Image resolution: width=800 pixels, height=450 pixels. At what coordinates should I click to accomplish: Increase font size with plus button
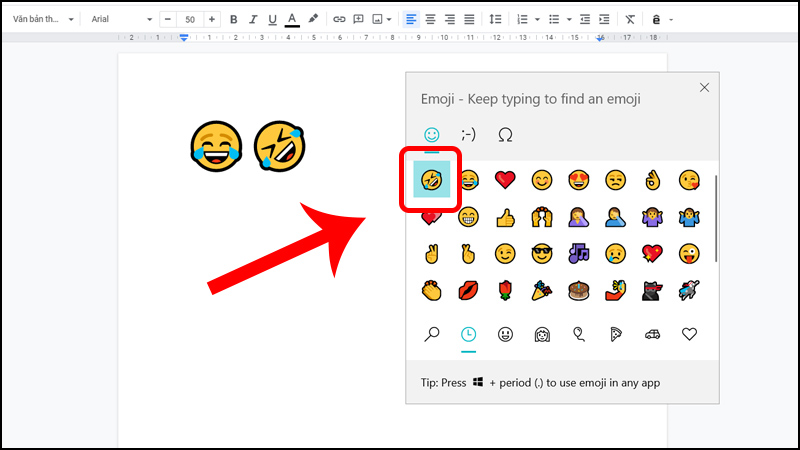(212, 19)
